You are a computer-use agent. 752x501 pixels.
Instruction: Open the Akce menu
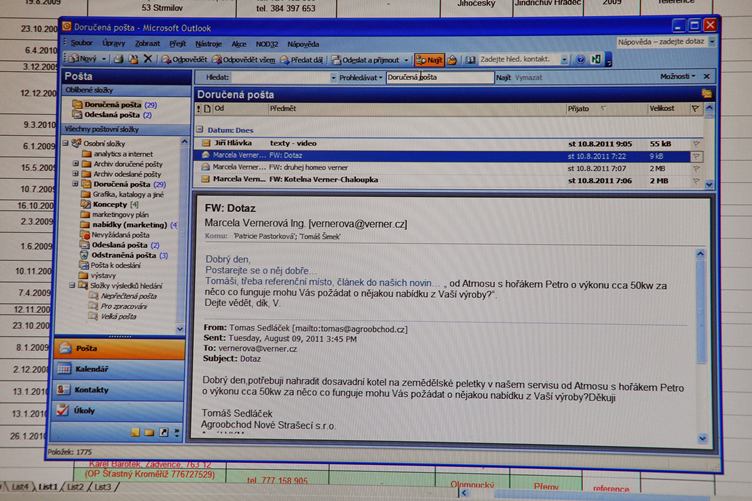pos(239,44)
